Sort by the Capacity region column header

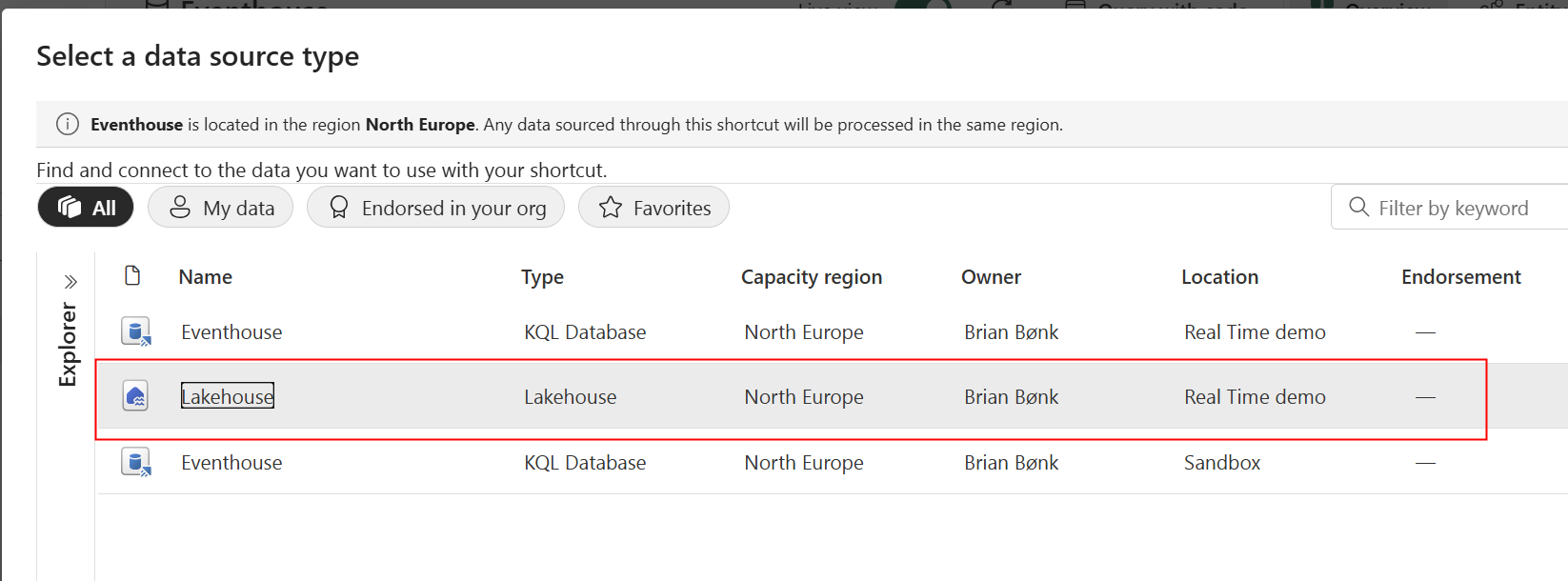coord(812,277)
